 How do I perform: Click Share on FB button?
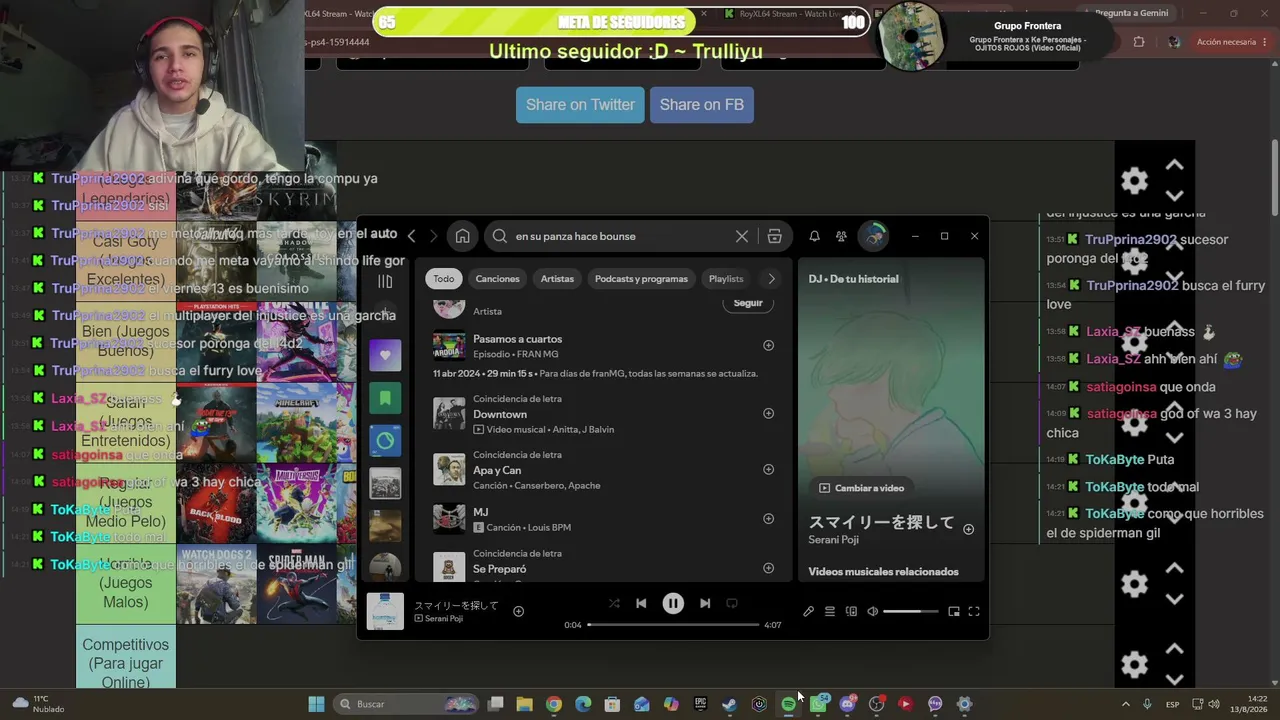point(702,105)
